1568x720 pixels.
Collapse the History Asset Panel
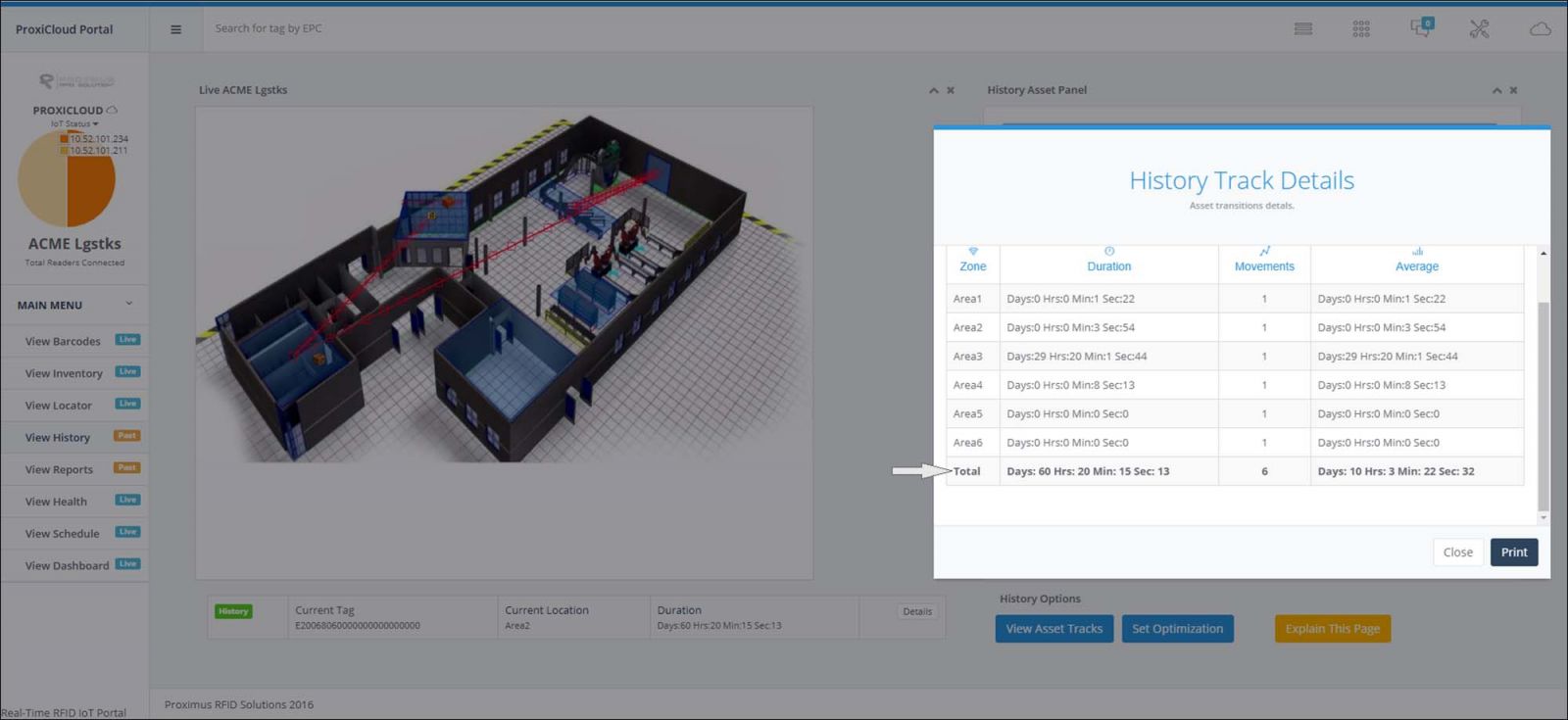pyautogui.click(x=1496, y=90)
